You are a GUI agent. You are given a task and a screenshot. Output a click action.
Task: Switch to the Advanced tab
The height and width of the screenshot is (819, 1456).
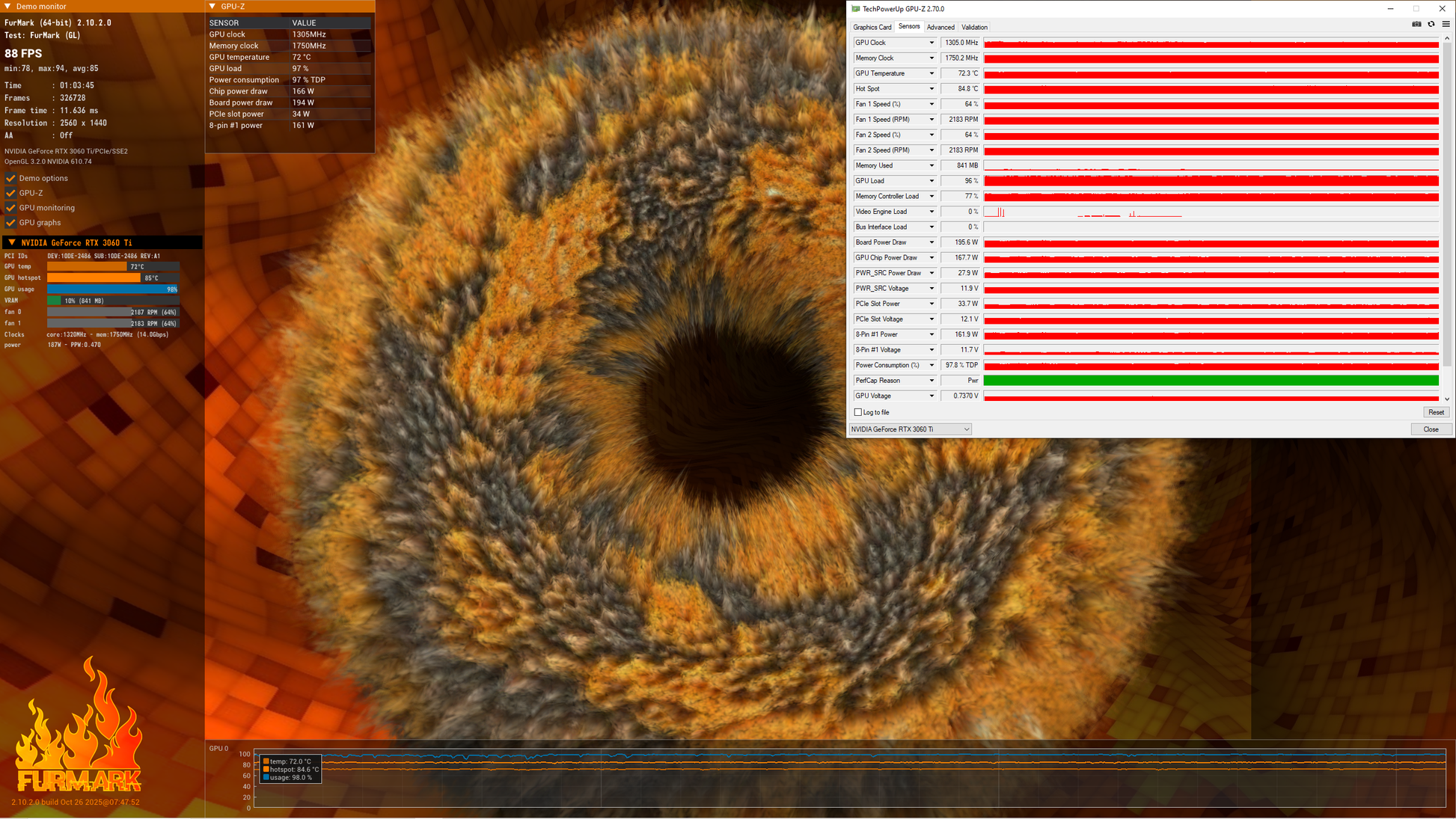[940, 27]
